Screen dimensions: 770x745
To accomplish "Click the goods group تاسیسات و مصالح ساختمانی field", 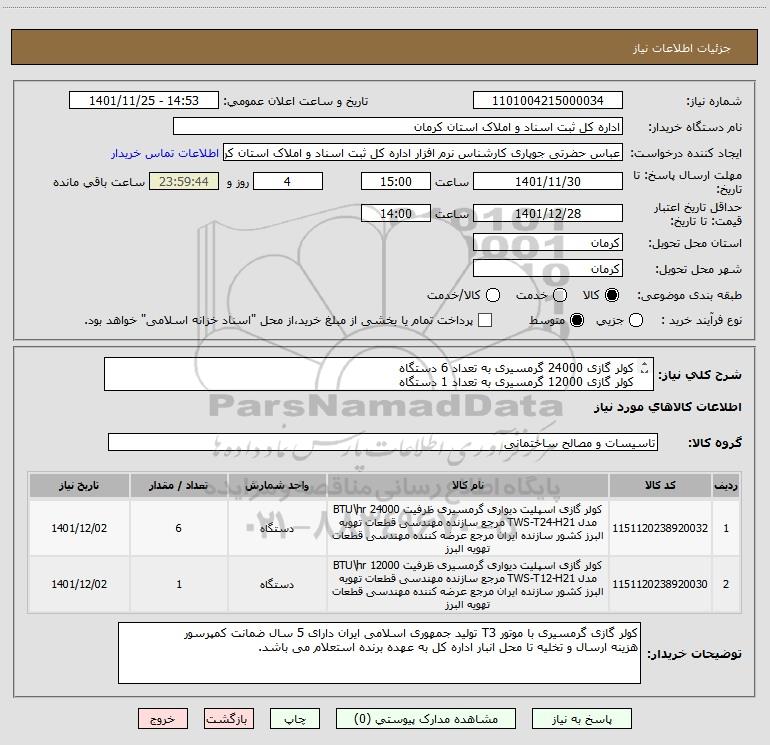I will [383, 442].
